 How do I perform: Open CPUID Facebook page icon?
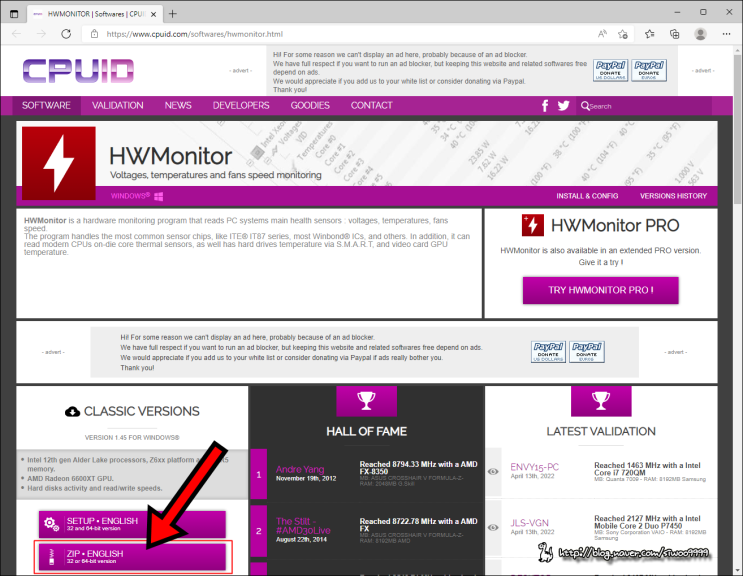545,106
